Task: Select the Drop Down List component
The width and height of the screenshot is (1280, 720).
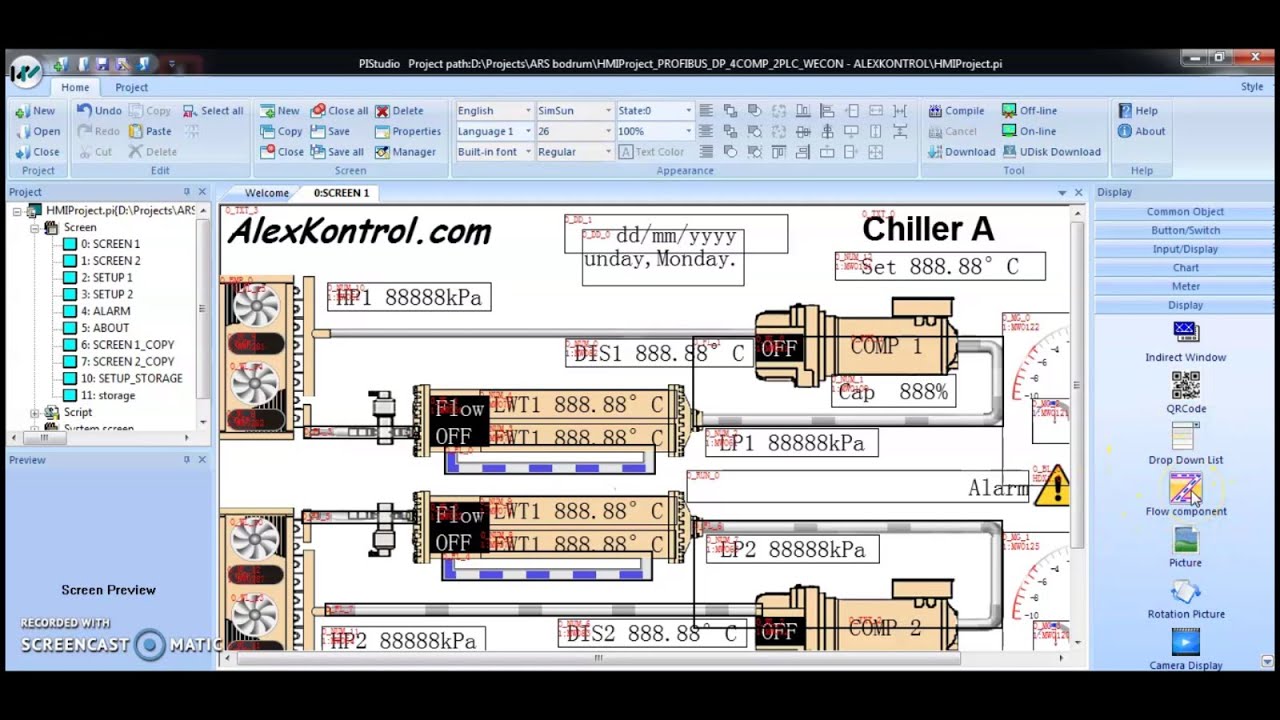Action: pyautogui.click(x=1185, y=444)
